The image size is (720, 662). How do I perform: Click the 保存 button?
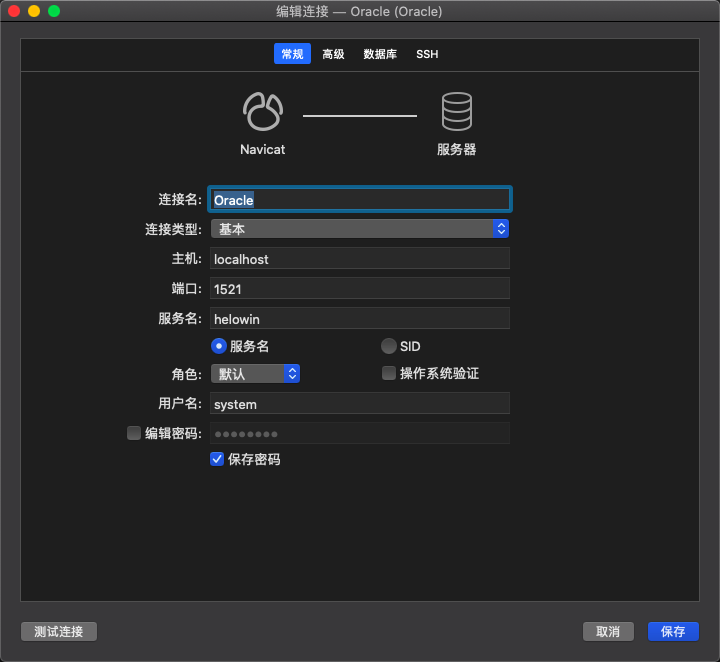(x=673, y=632)
